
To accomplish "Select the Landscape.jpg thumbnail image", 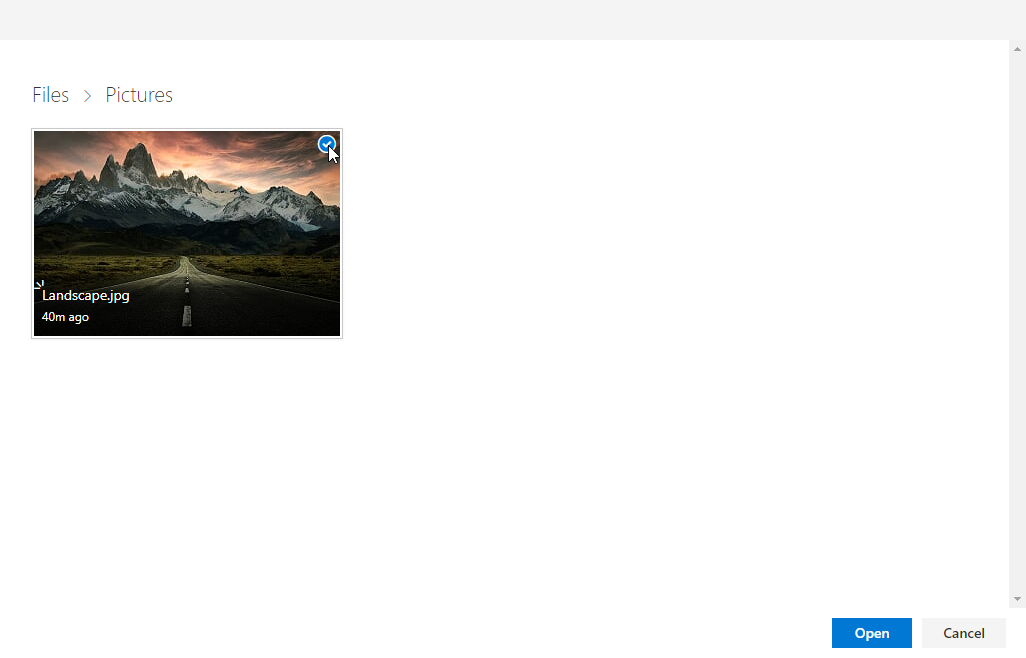I will click(187, 234).
